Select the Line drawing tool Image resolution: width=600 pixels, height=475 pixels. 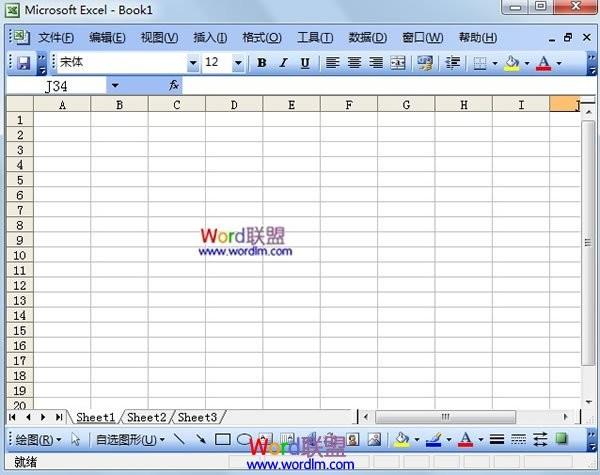point(179,439)
